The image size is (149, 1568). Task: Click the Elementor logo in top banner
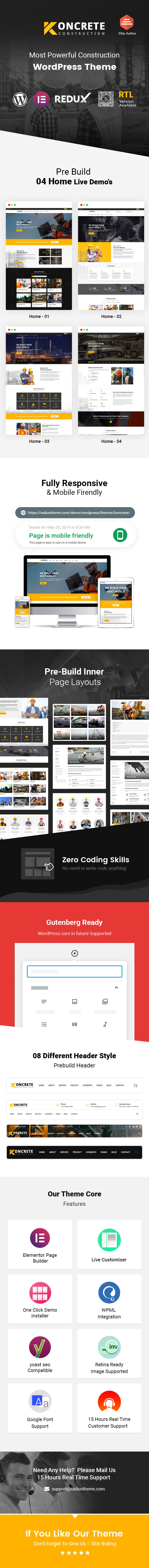click(x=41, y=99)
